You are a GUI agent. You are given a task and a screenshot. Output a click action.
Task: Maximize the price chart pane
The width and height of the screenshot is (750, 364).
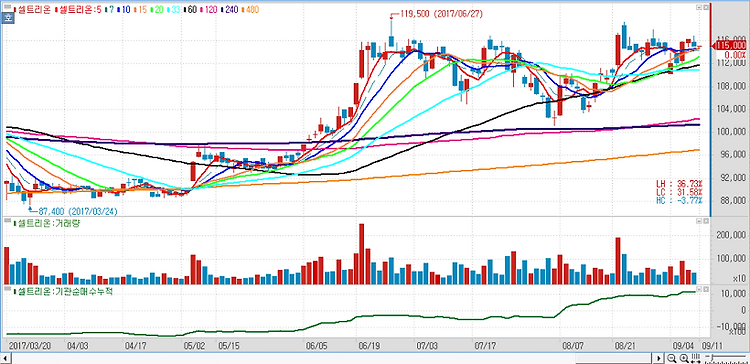pyautogui.click(x=706, y=8)
